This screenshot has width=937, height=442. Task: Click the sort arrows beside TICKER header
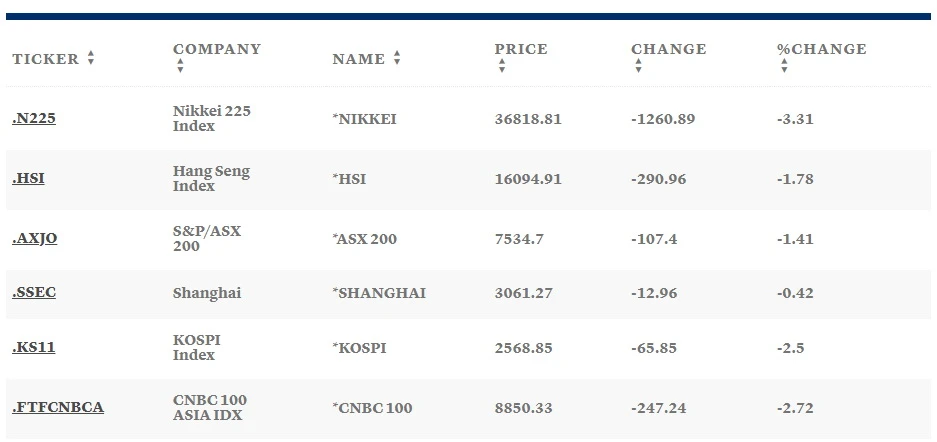click(x=91, y=59)
